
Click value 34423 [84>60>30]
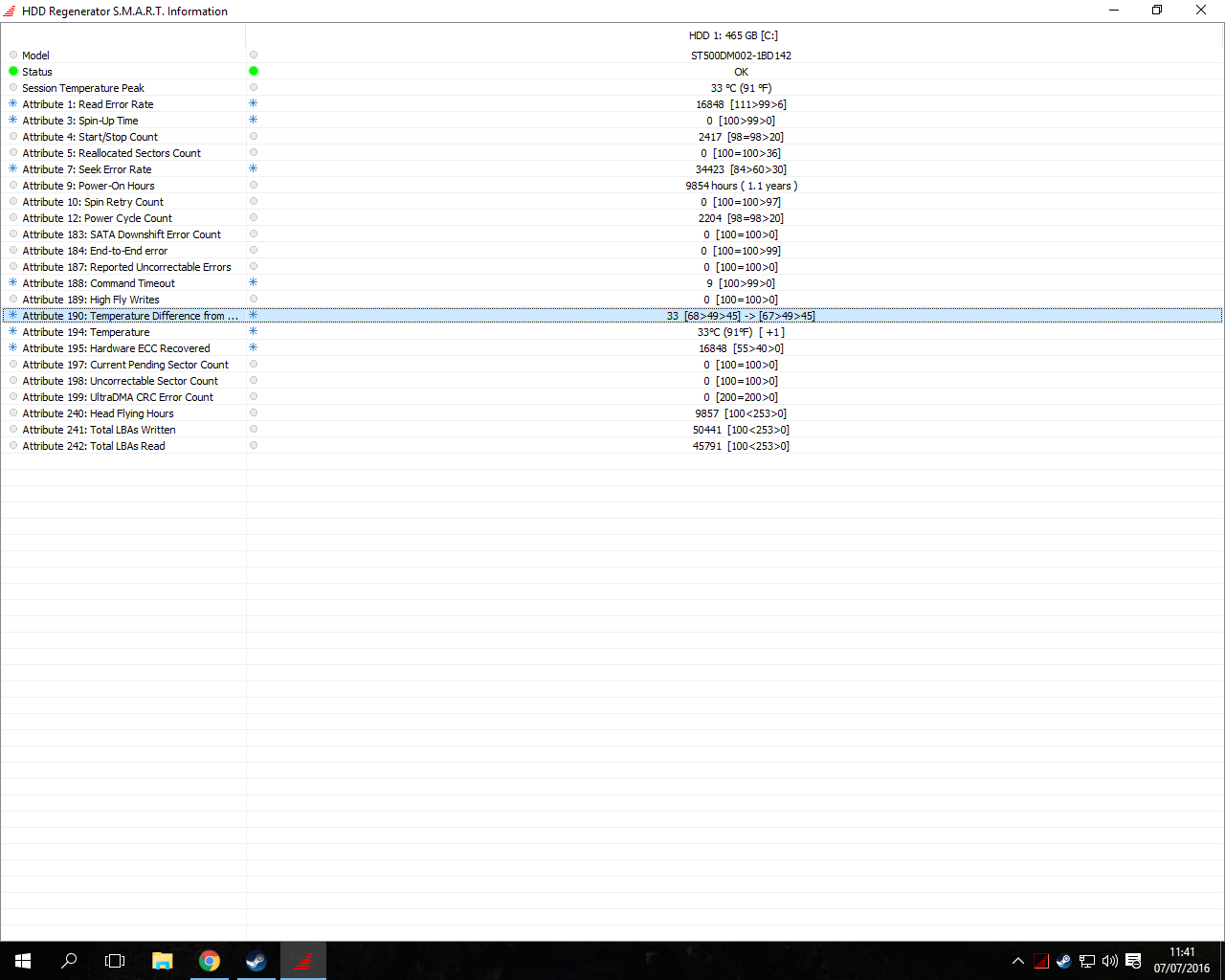[741, 169]
